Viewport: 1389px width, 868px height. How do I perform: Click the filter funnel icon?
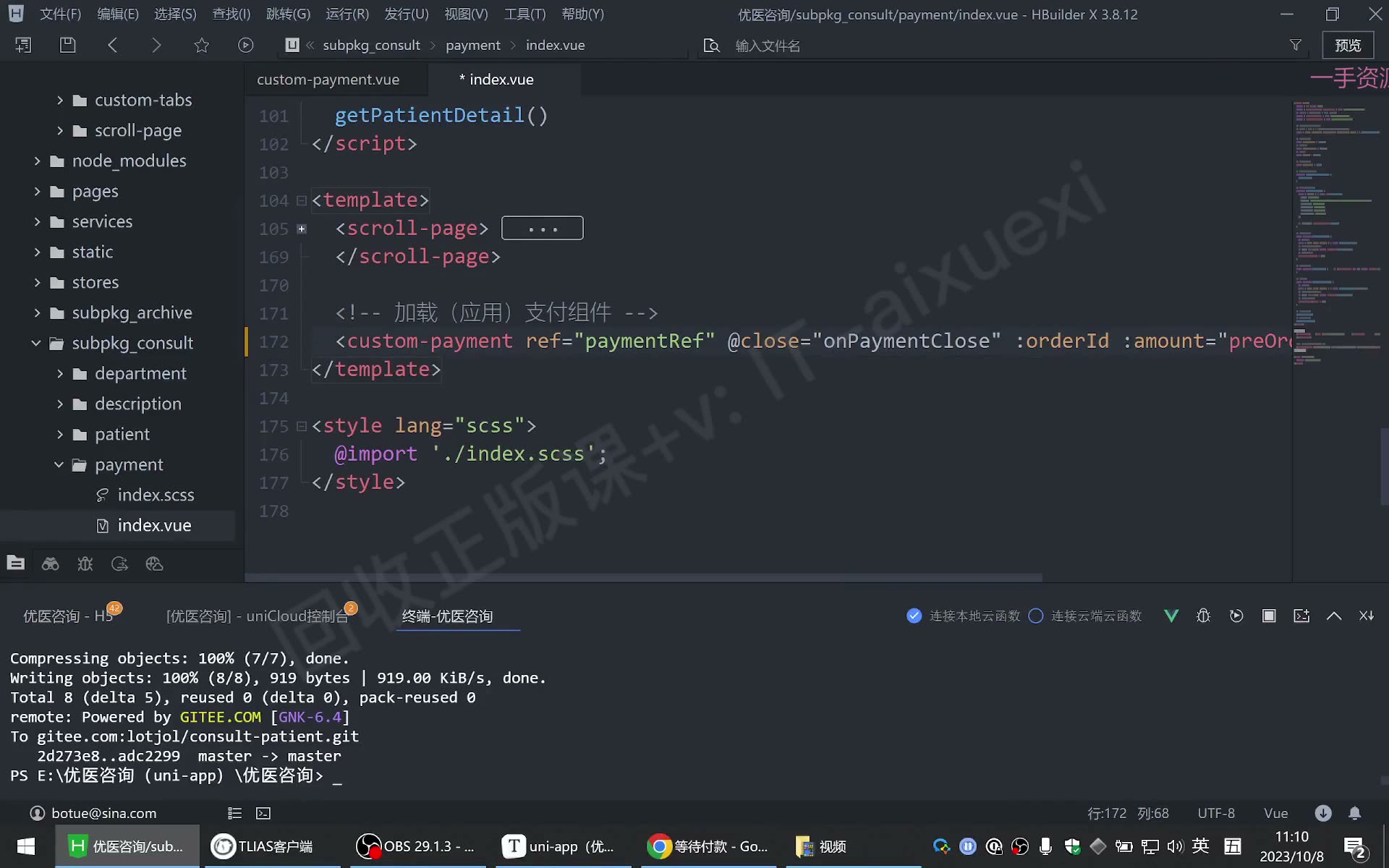click(x=1295, y=45)
